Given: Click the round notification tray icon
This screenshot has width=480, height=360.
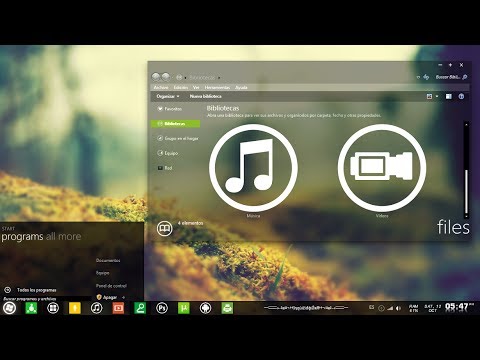Looking at the screenshot, I should 381,308.
